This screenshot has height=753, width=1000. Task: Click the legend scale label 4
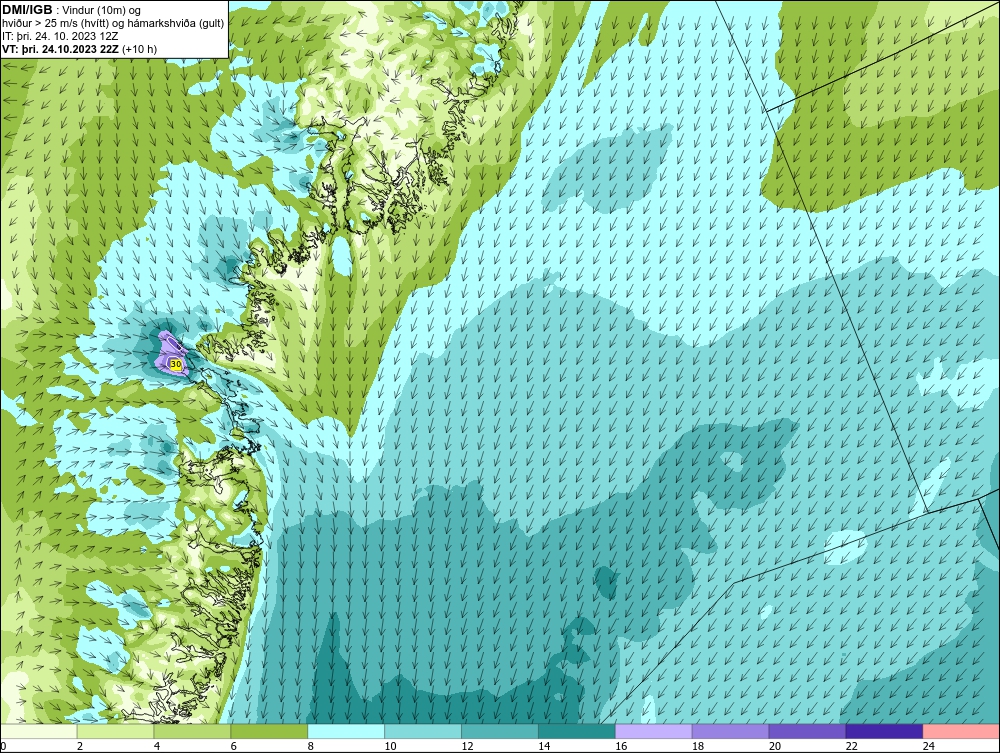click(157, 746)
